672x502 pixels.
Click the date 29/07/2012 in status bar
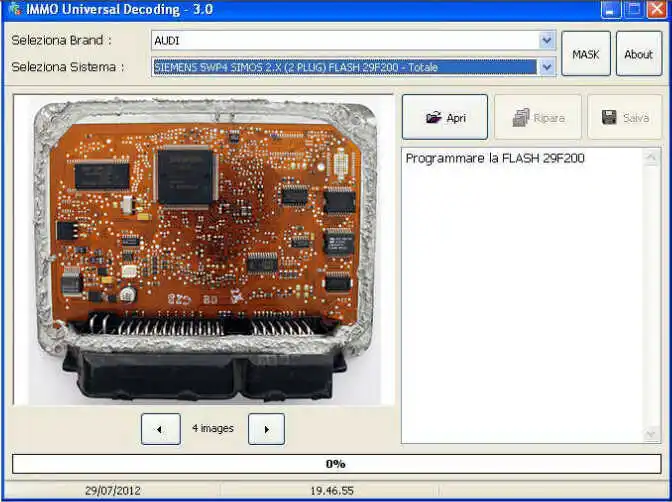pos(112,490)
